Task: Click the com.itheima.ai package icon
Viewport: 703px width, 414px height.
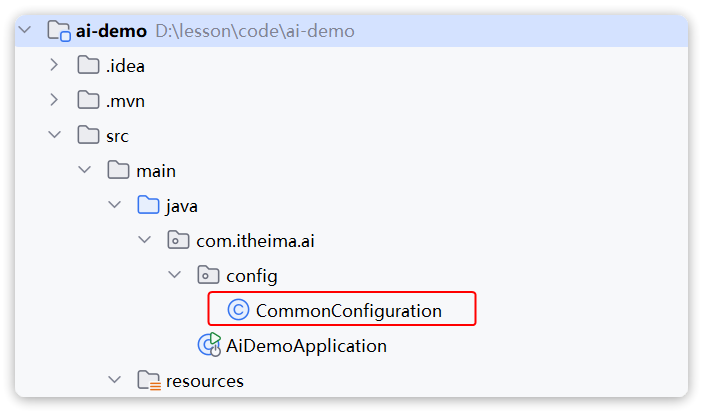Action: point(178,240)
